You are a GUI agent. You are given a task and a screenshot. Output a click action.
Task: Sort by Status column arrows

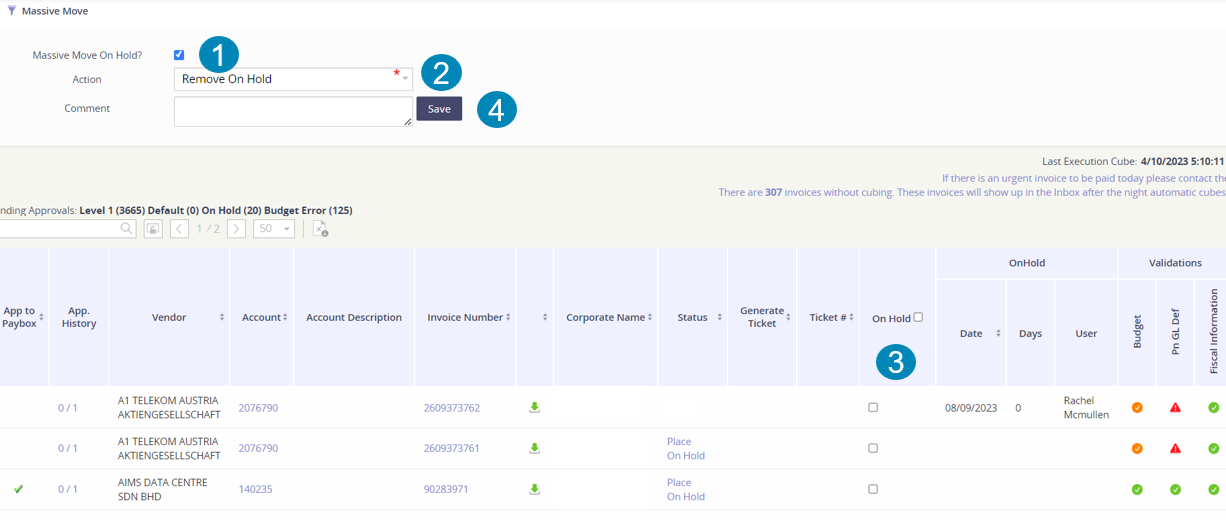click(720, 317)
